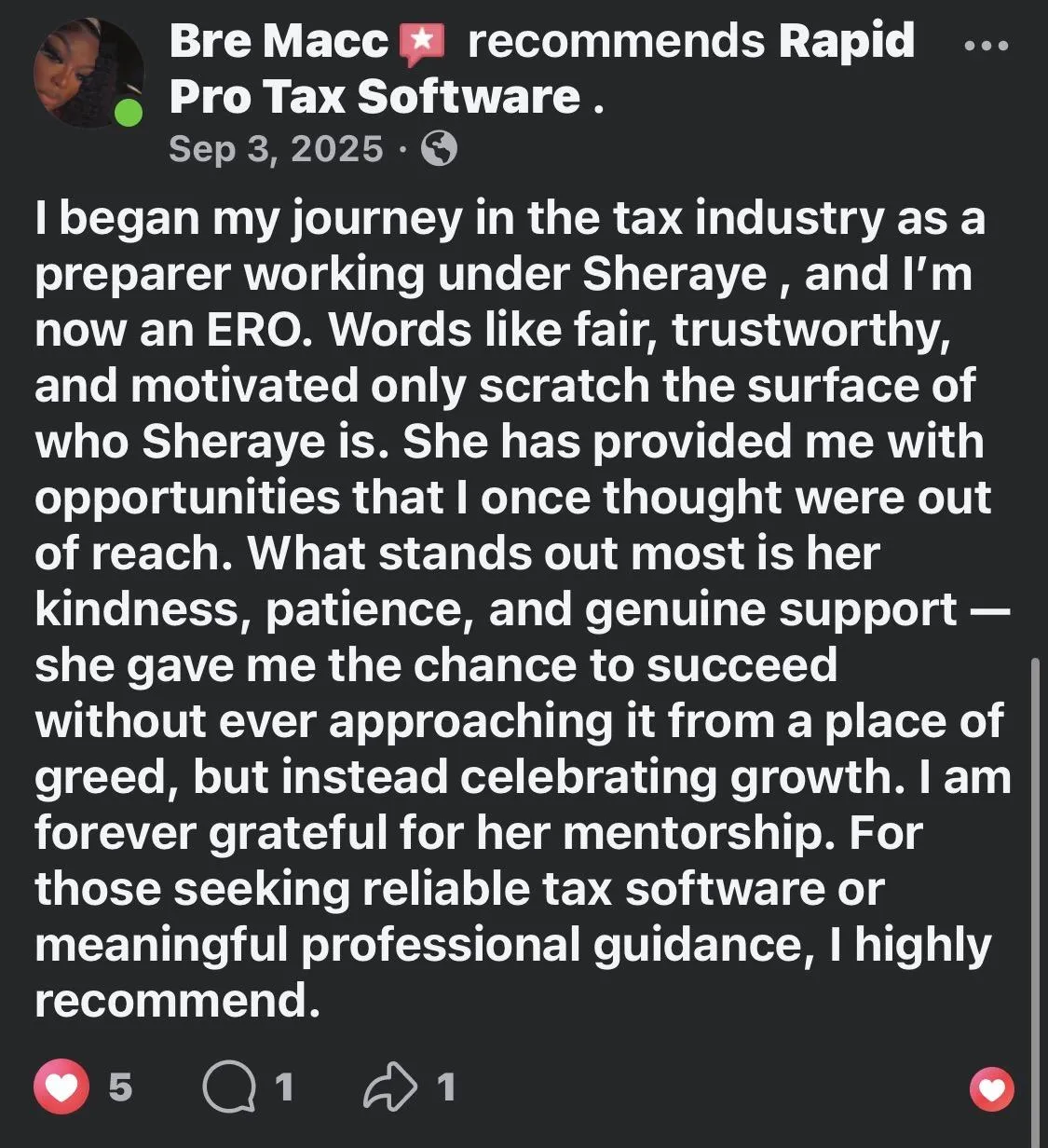The height and width of the screenshot is (1148, 1048).
Task: Open the Bre Macc profile name link
Action: [279, 42]
